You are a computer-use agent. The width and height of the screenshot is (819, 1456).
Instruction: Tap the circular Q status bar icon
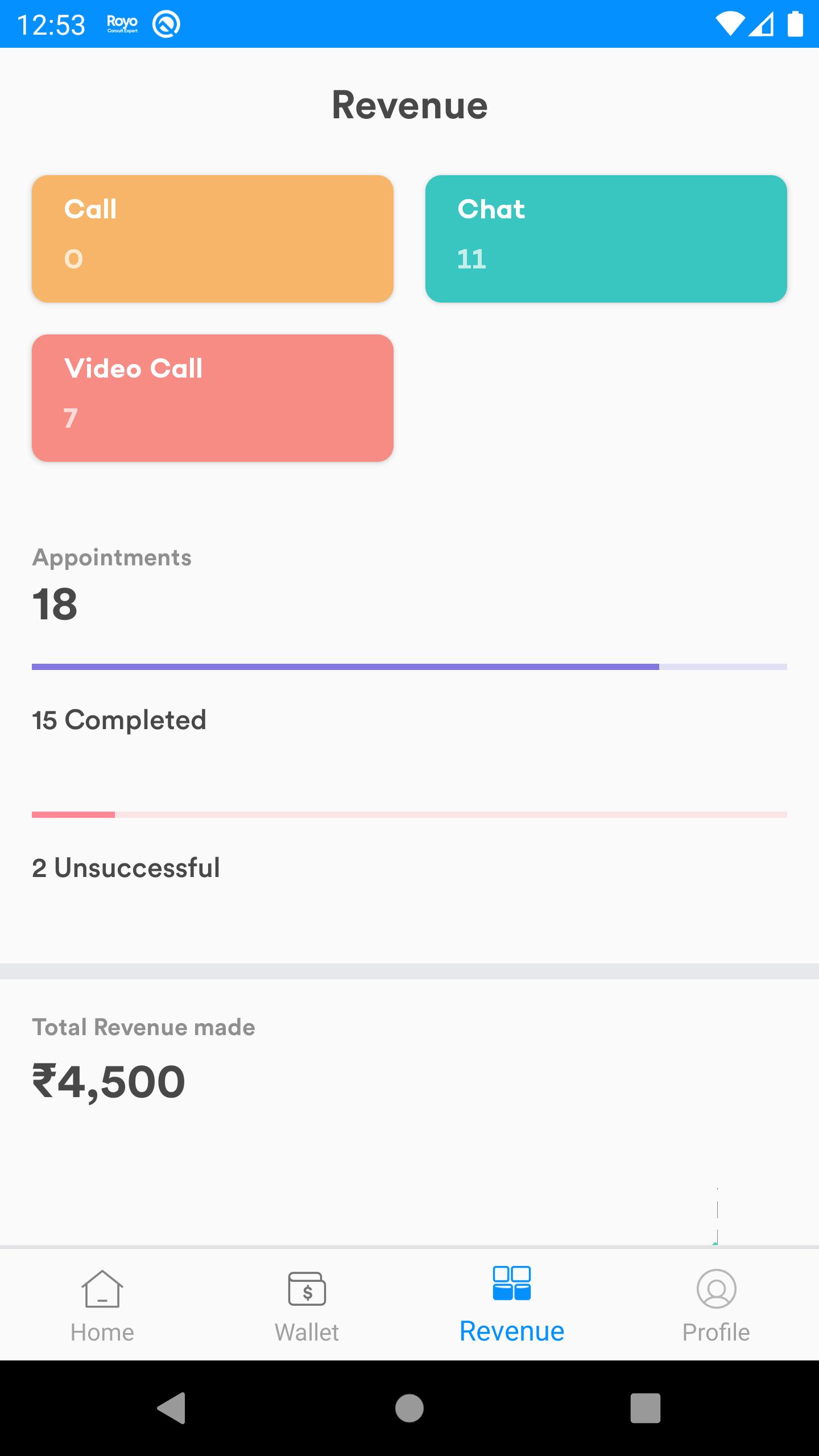pos(166,24)
